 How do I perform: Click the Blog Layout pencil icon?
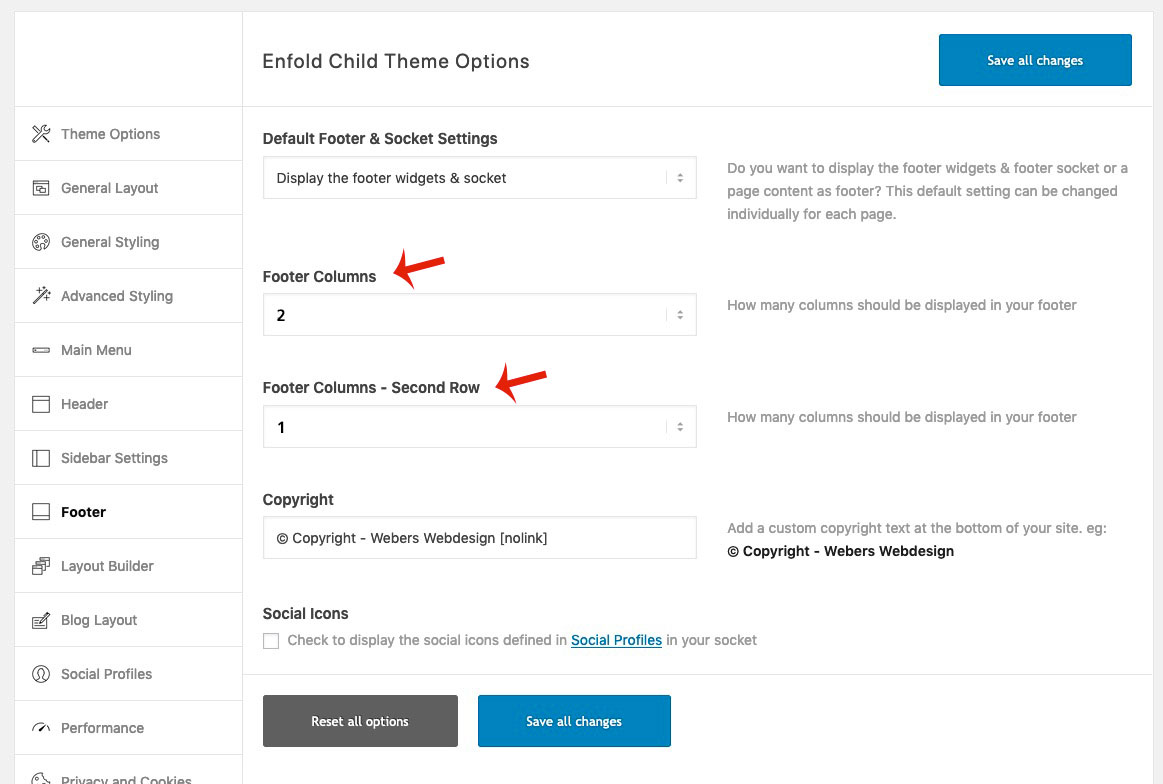41,620
